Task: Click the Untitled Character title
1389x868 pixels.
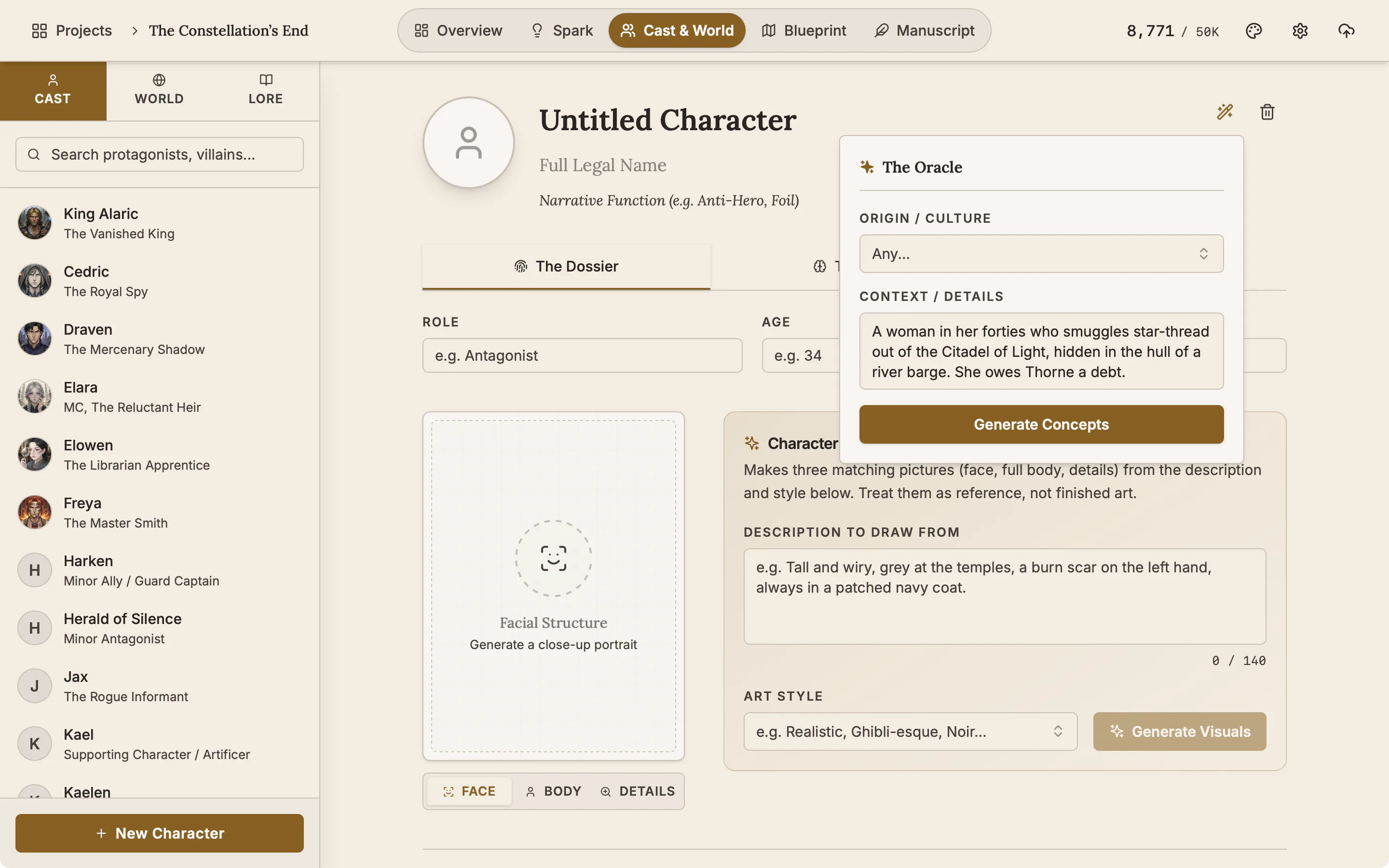Action: [667, 120]
